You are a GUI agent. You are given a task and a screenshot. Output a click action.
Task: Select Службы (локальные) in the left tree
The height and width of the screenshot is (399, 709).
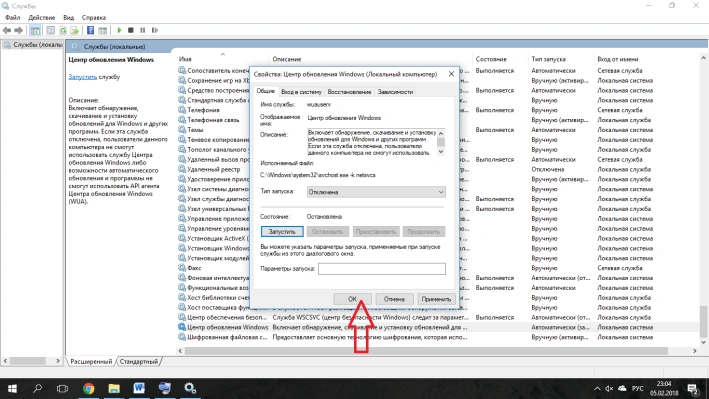point(33,45)
